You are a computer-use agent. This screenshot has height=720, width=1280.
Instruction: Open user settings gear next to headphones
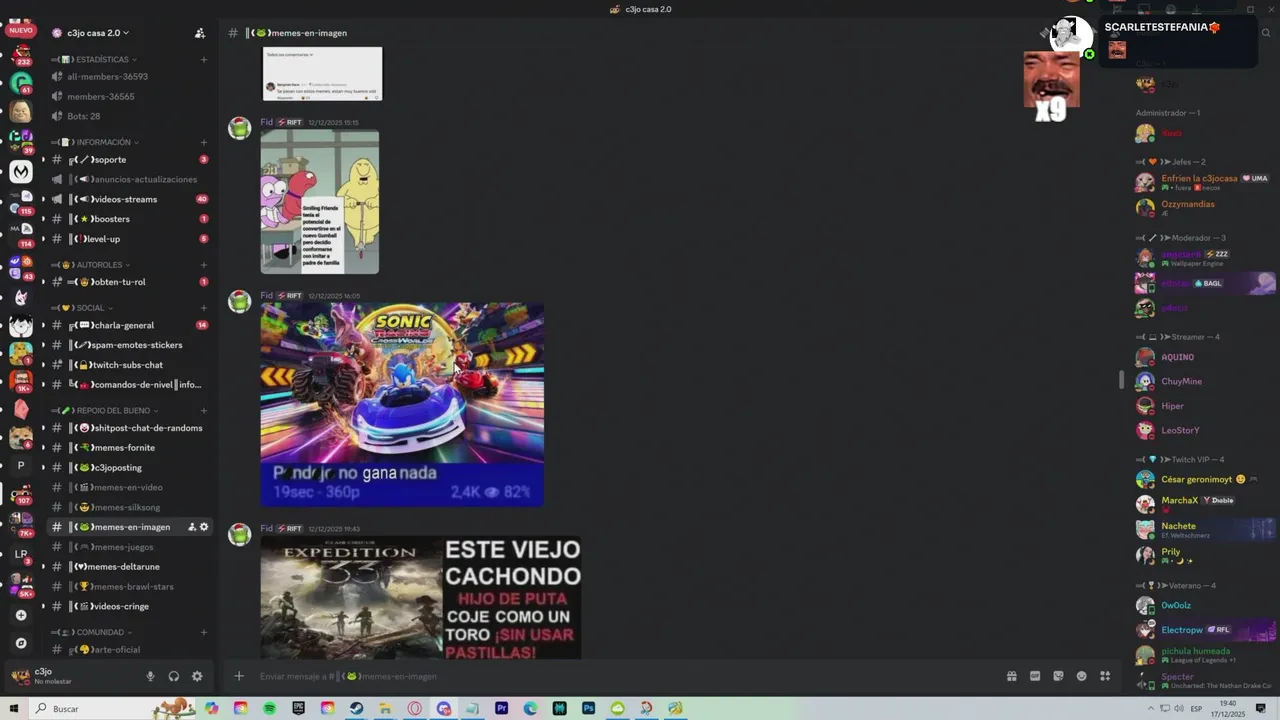click(x=197, y=676)
